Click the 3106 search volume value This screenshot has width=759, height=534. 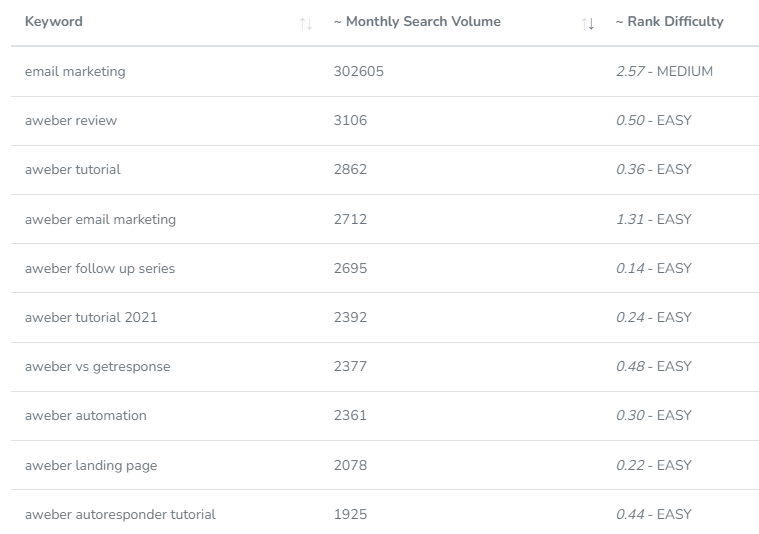(350, 121)
